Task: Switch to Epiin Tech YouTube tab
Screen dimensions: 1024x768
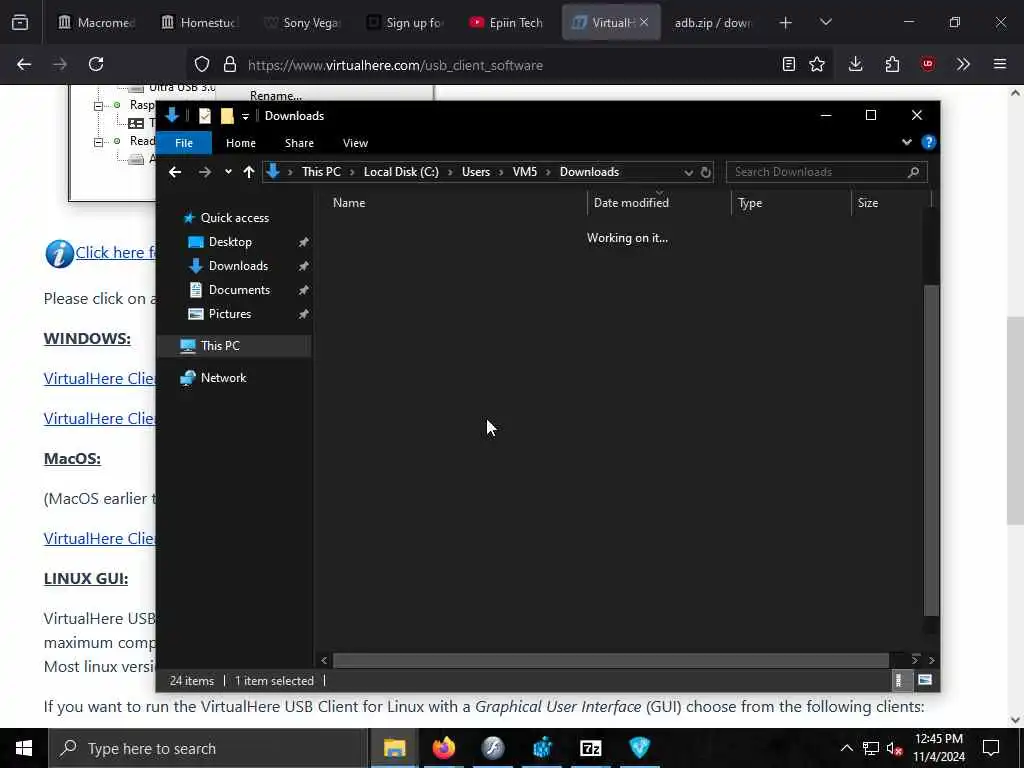Action: 507,23
